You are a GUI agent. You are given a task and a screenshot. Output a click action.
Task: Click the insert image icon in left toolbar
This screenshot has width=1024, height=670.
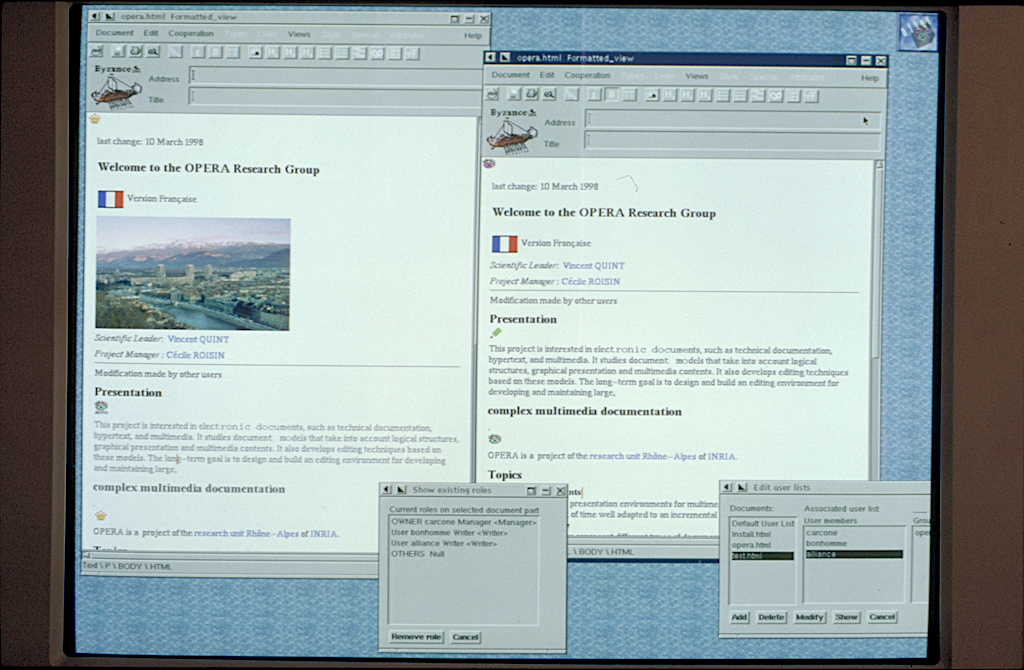pyautogui.click(x=256, y=52)
